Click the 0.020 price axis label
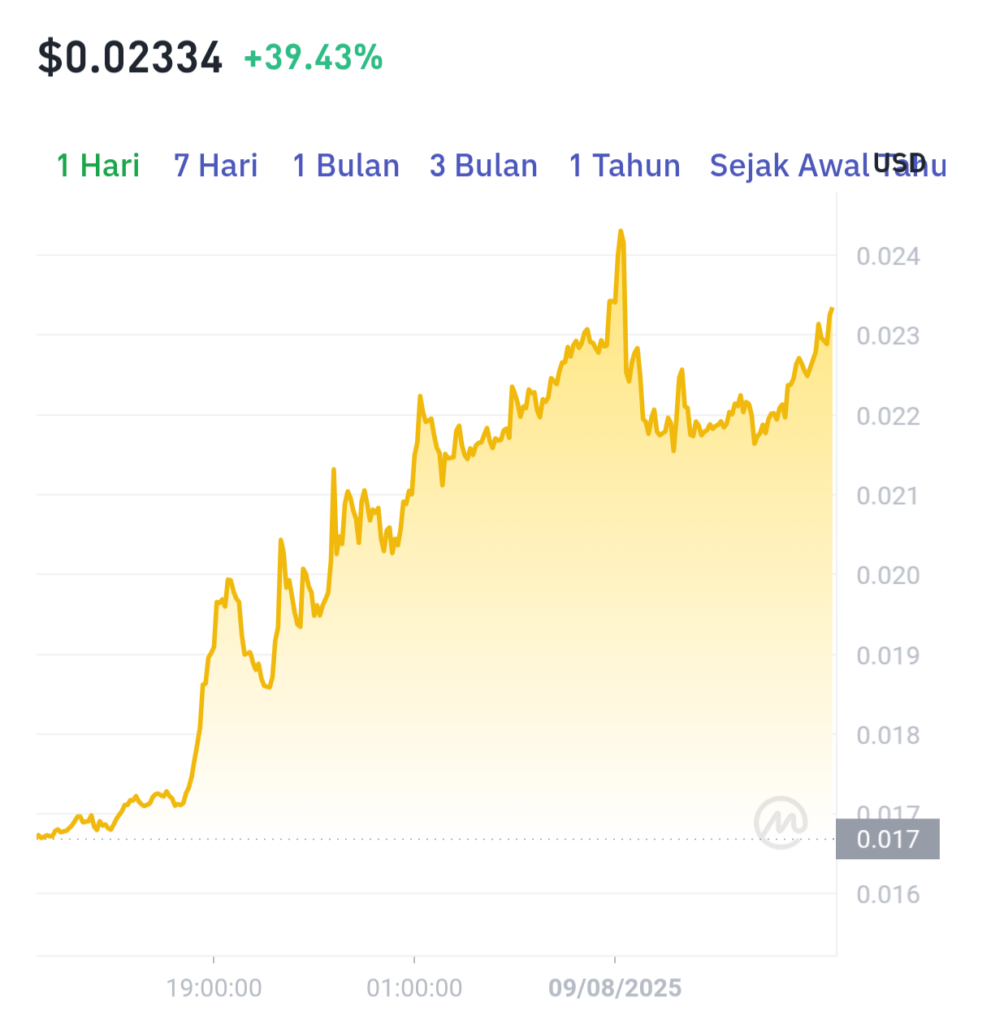991x1024 pixels. (x=888, y=575)
